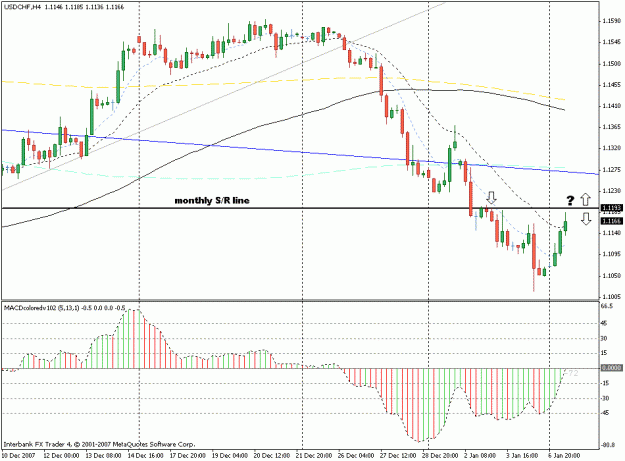Click the 1.1050 price axis label
The width and height of the screenshot is (625, 461).
(x=611, y=275)
